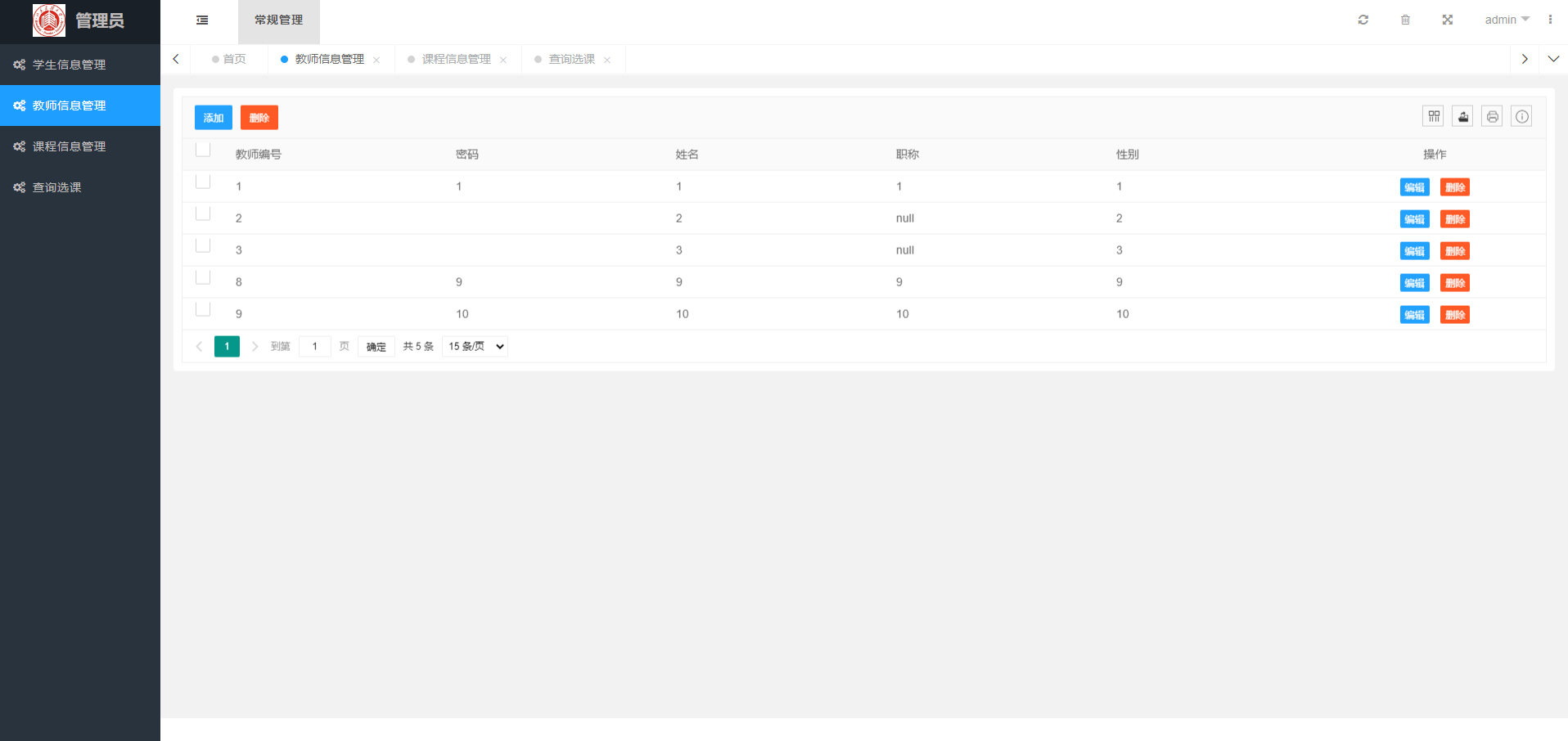
Task: Close the 教师信息管理 tab
Action: point(376,60)
